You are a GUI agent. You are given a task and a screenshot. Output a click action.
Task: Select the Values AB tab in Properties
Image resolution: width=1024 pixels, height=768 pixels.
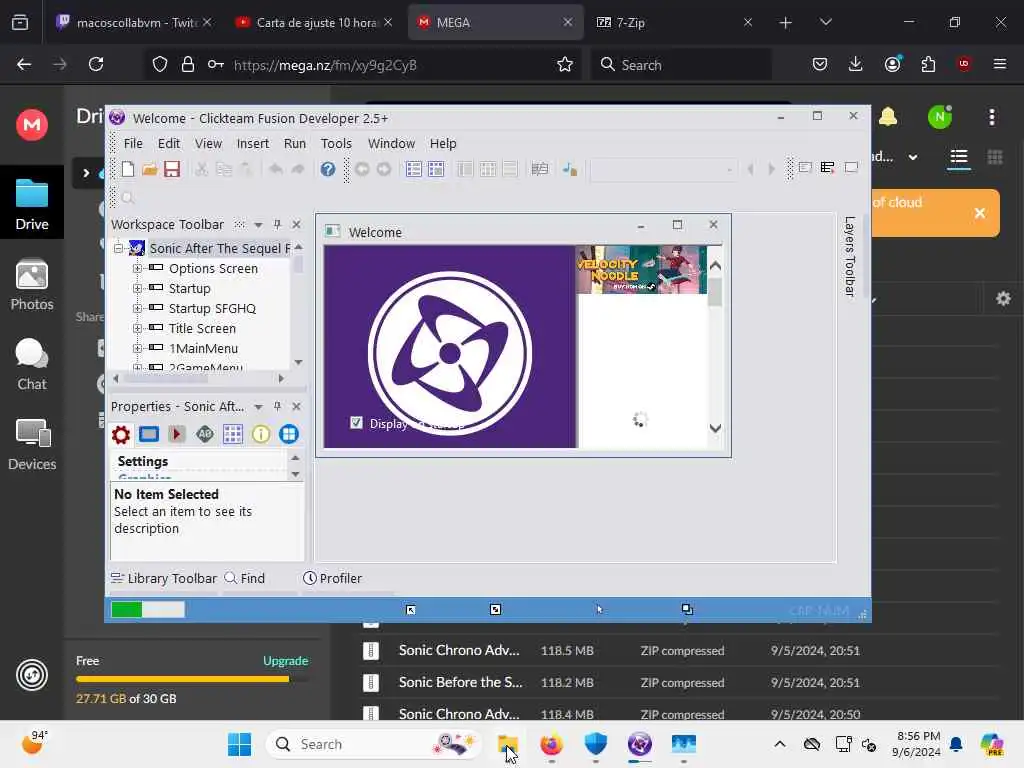coord(204,434)
